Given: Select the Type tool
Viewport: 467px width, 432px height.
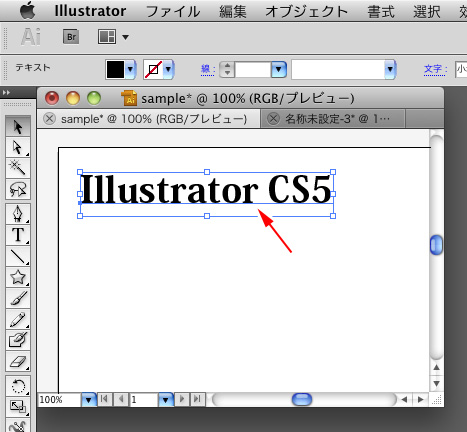Looking at the screenshot, I should pyautogui.click(x=18, y=235).
